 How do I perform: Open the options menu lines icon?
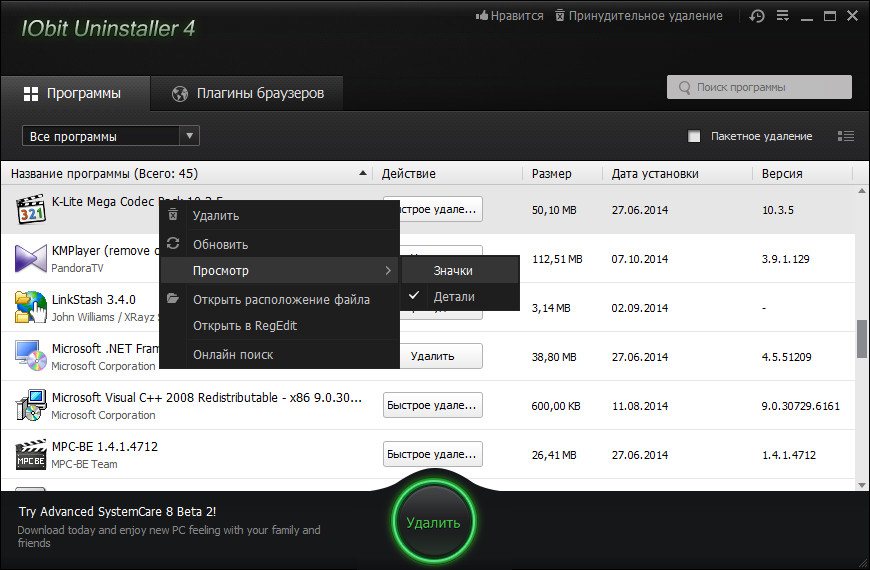pos(782,16)
